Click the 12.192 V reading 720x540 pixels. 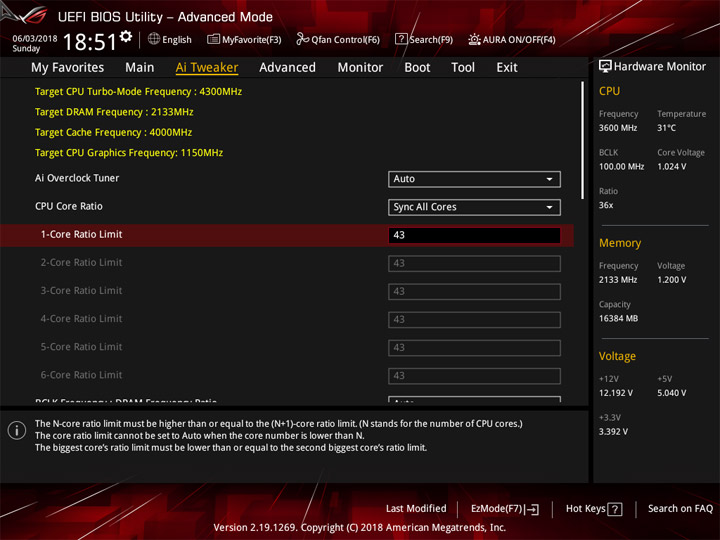(615, 393)
